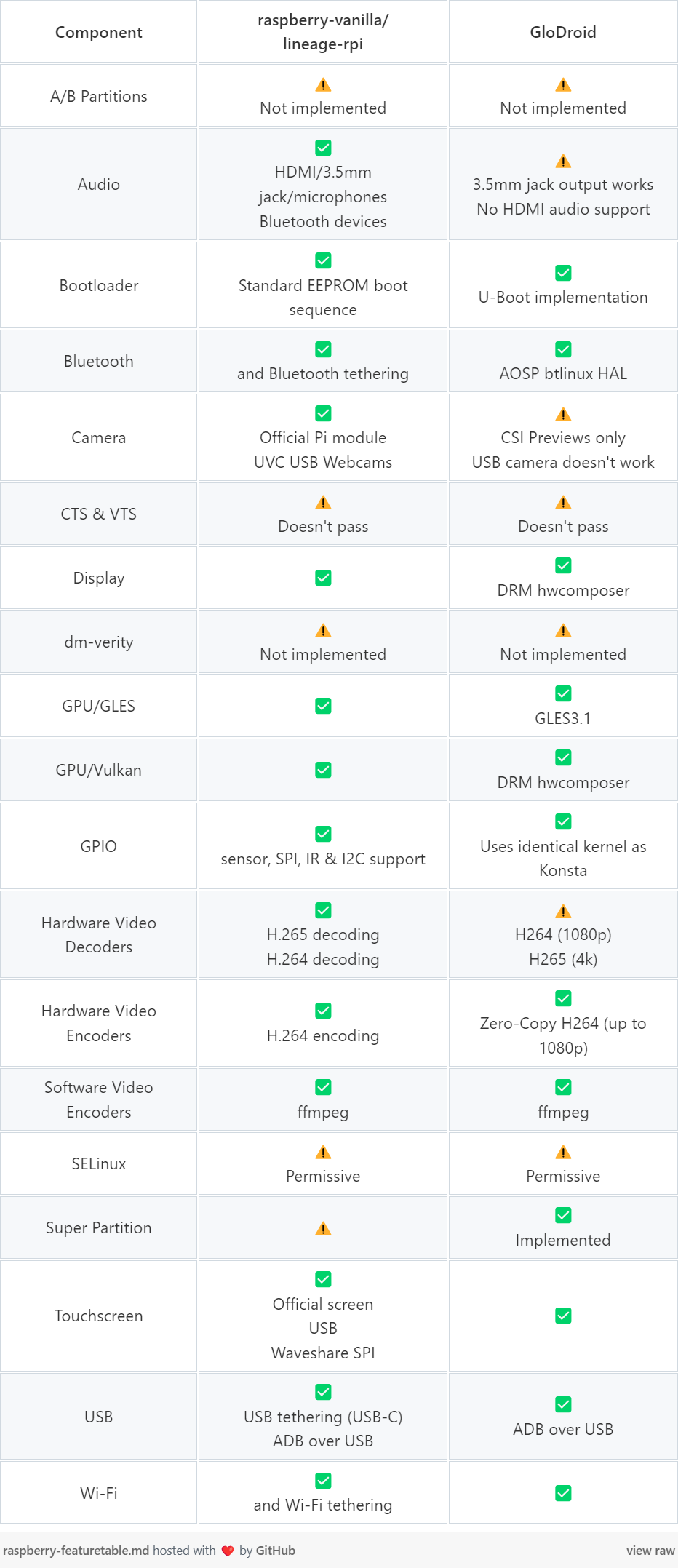678x1568 pixels.
Task: Click the green checkmark above AOSP btlinux HAL
Action: point(563,349)
